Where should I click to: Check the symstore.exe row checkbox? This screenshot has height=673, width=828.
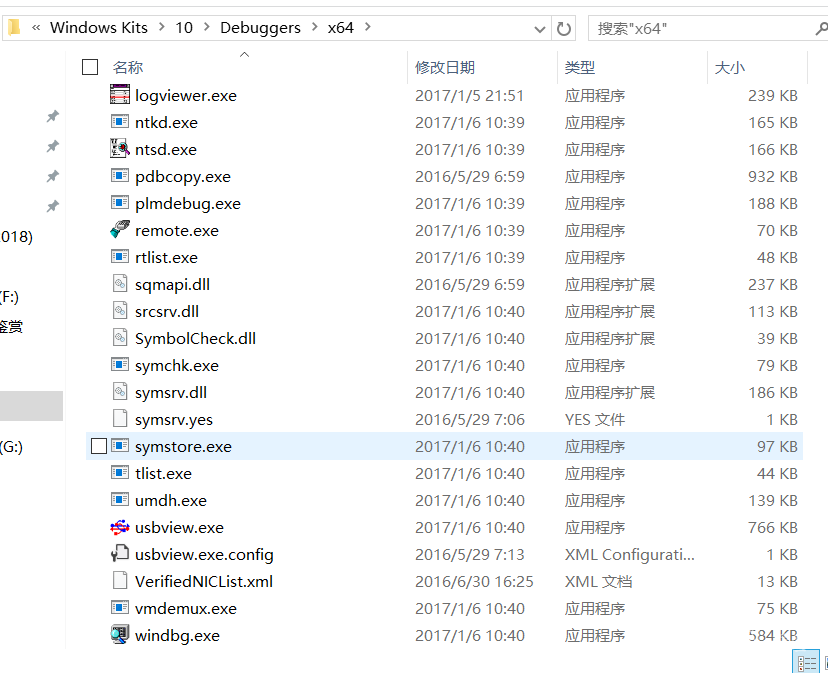[x=99, y=446]
